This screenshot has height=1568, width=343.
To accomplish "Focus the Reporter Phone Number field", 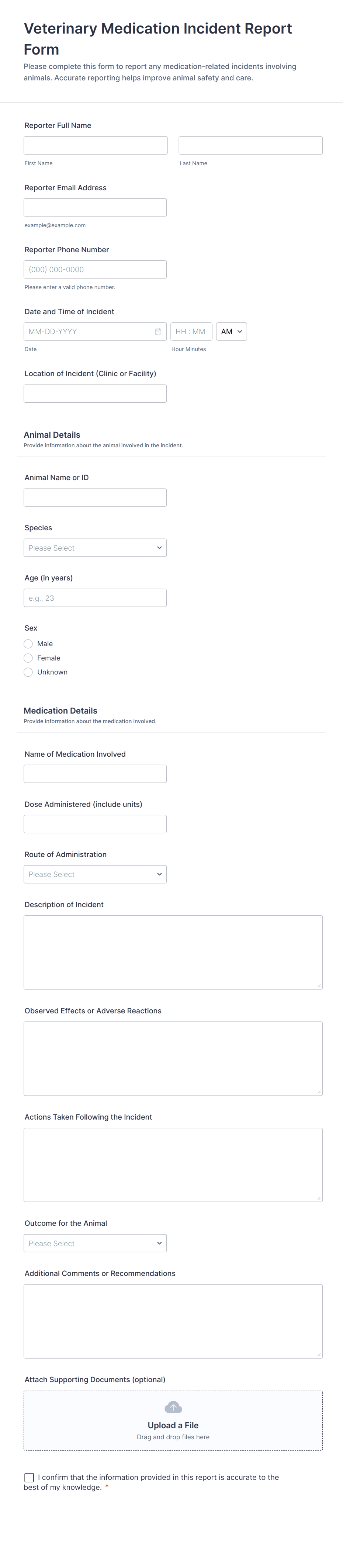I will (95, 270).
